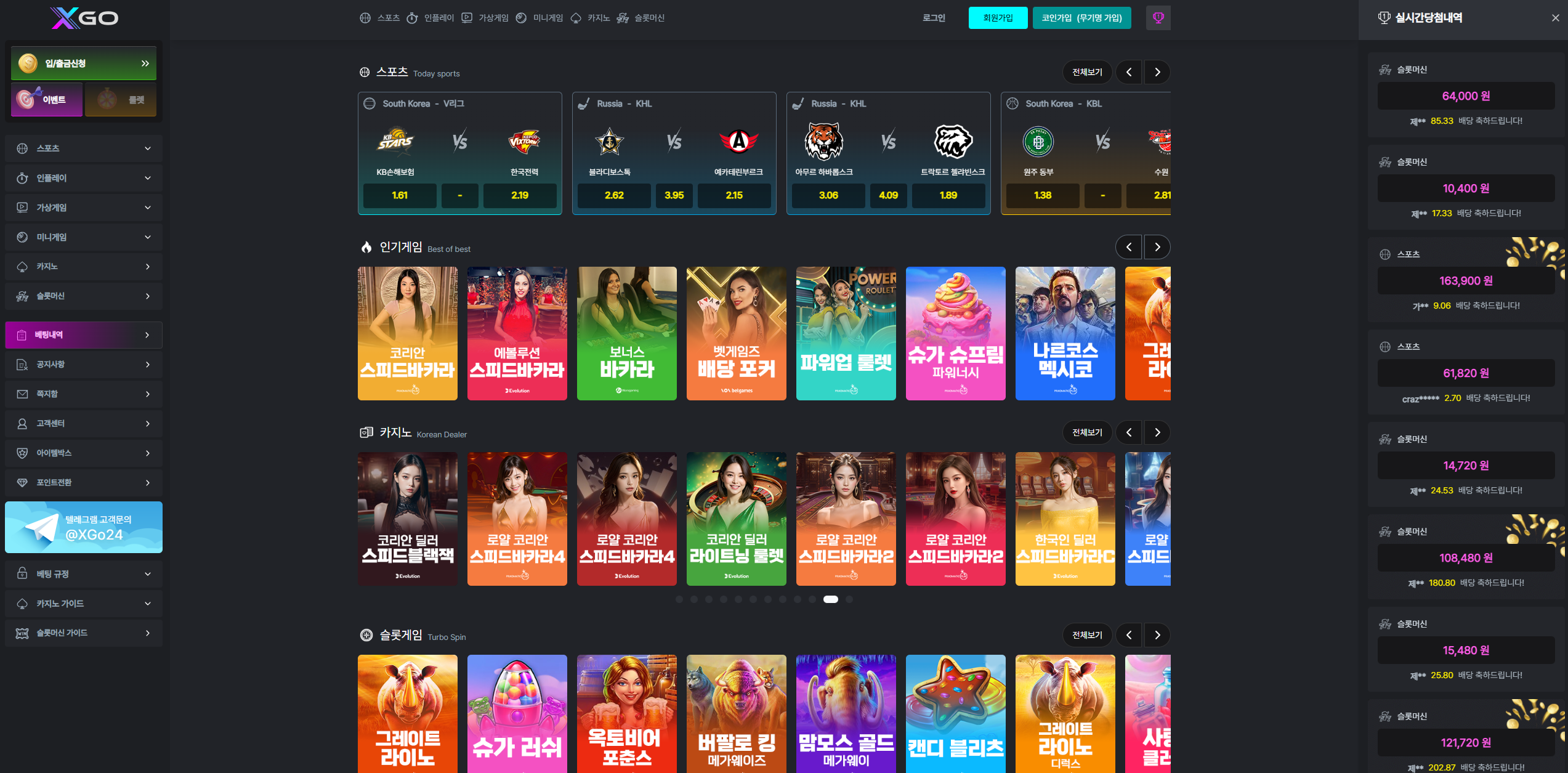This screenshot has width=1568, height=773.
Task: Click the cyan sign-up button
Action: pyautogui.click(x=997, y=18)
